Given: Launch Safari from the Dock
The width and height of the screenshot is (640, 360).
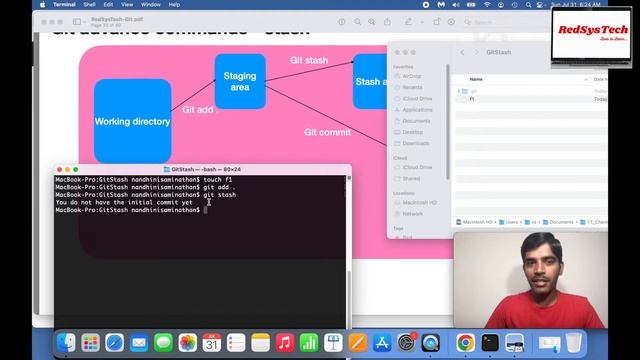Looking at the screenshot, I should point(115,343).
